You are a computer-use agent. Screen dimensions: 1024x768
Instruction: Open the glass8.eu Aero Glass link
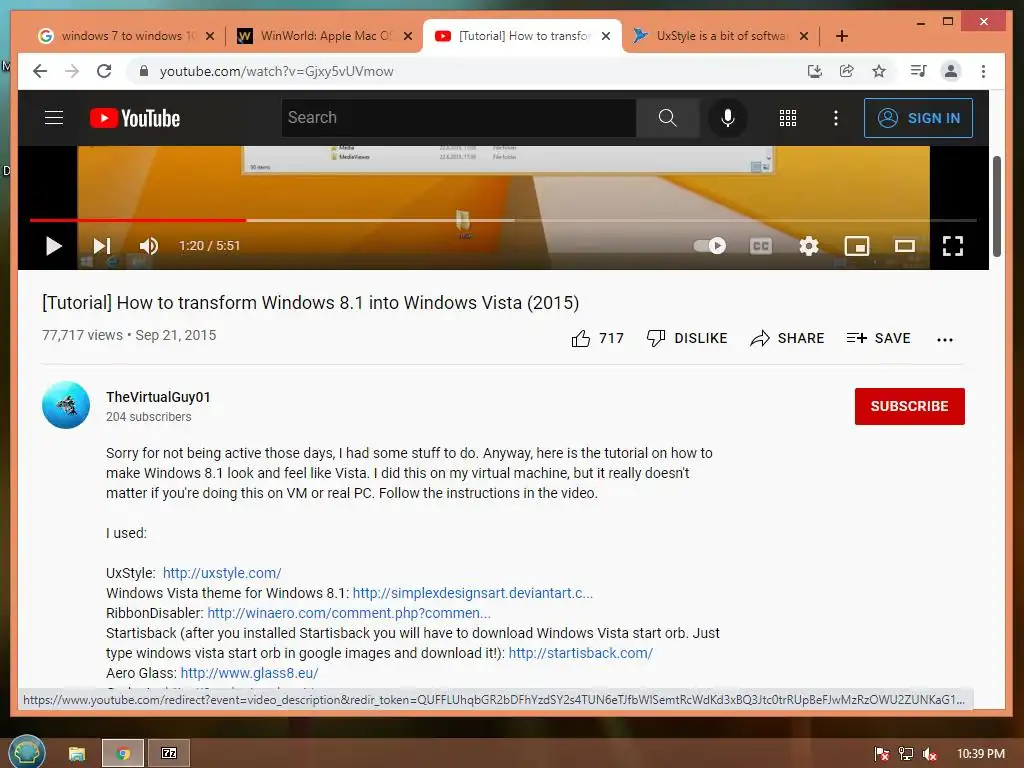[249, 673]
